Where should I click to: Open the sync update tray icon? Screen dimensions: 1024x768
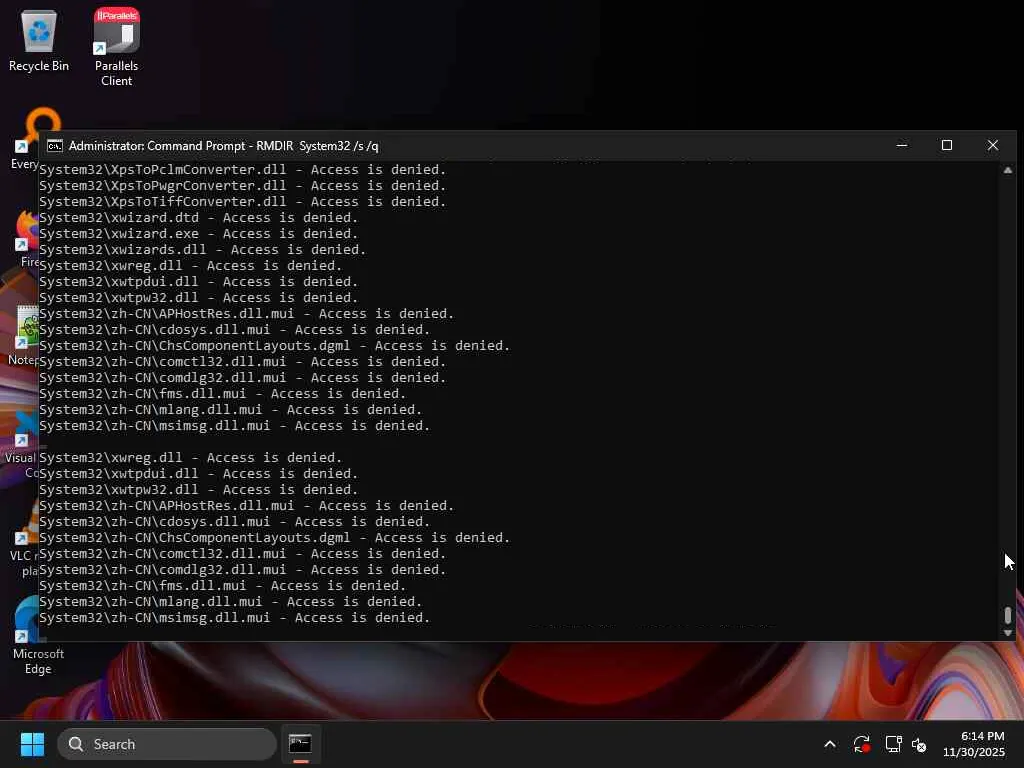(861, 744)
